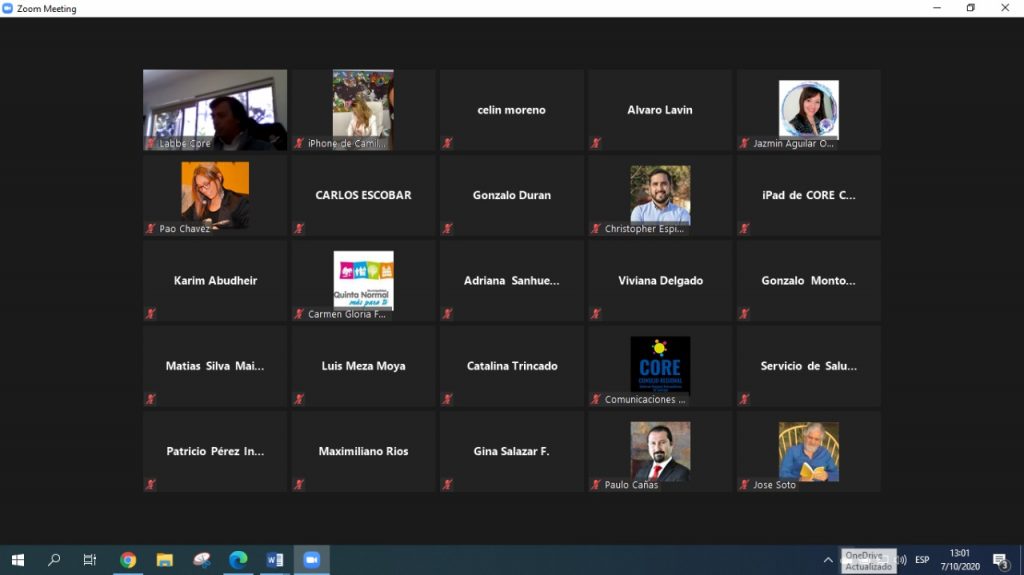Select the Labbe Core video tile
The height and width of the screenshot is (575, 1024).
[x=215, y=108]
